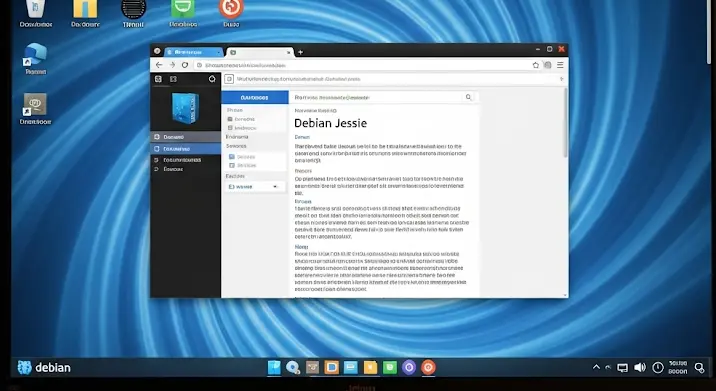Viewport: 716px width, 391px height.
Task: Click the blue box thumbnail in dark sidebar
Action: point(185,107)
